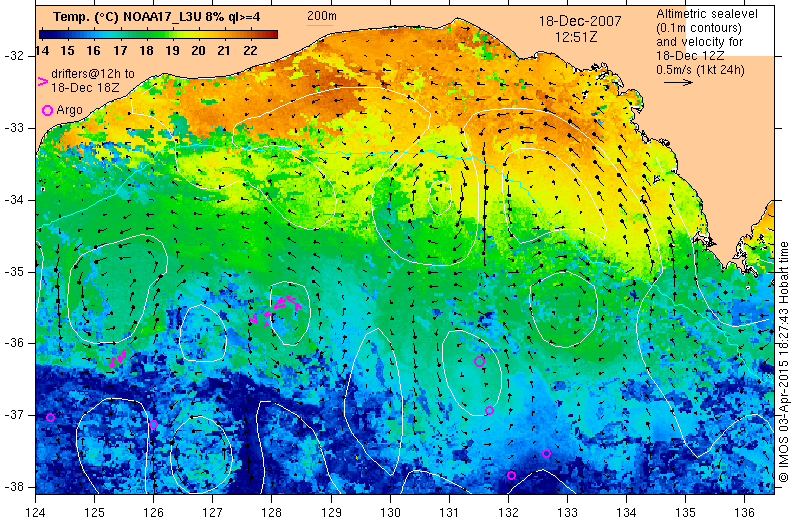The image size is (800, 520).
Task: Click the '(0.1m contours)' legend text
Action: pyautogui.click(x=699, y=28)
